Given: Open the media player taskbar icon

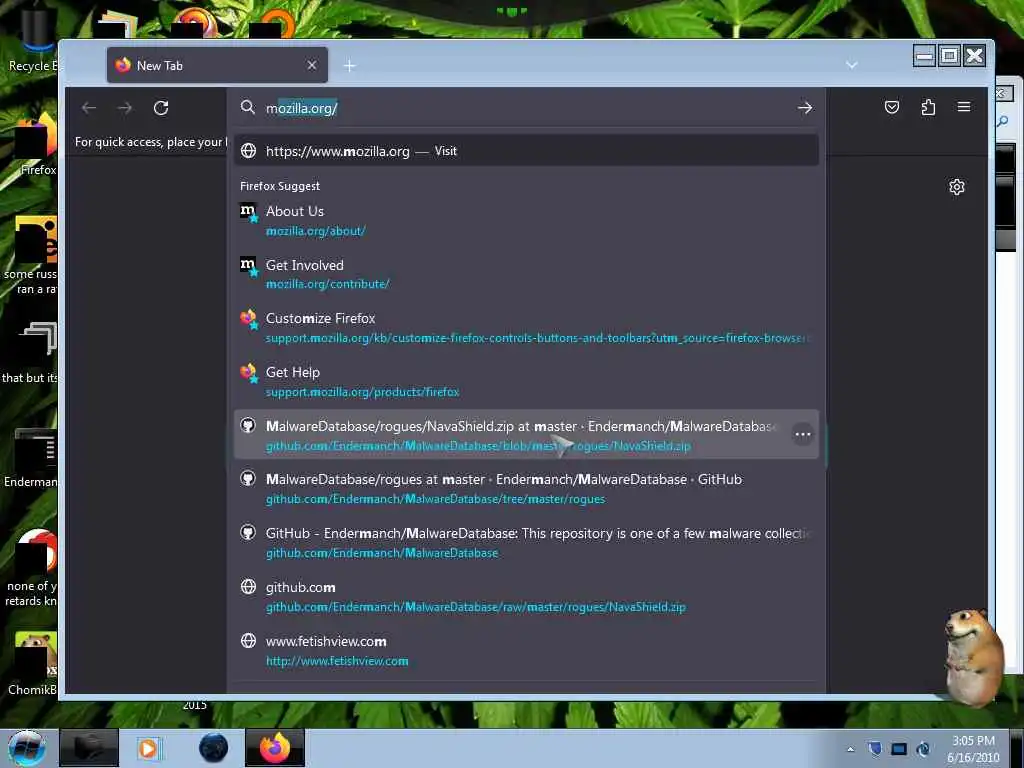Looking at the screenshot, I should click(x=148, y=748).
